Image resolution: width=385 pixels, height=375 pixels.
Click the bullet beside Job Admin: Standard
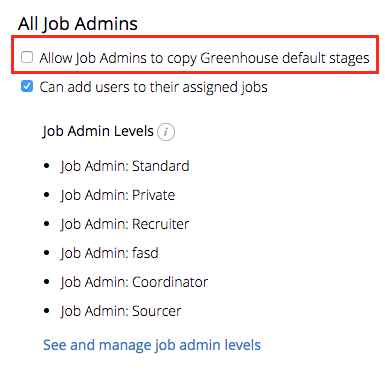47,166
